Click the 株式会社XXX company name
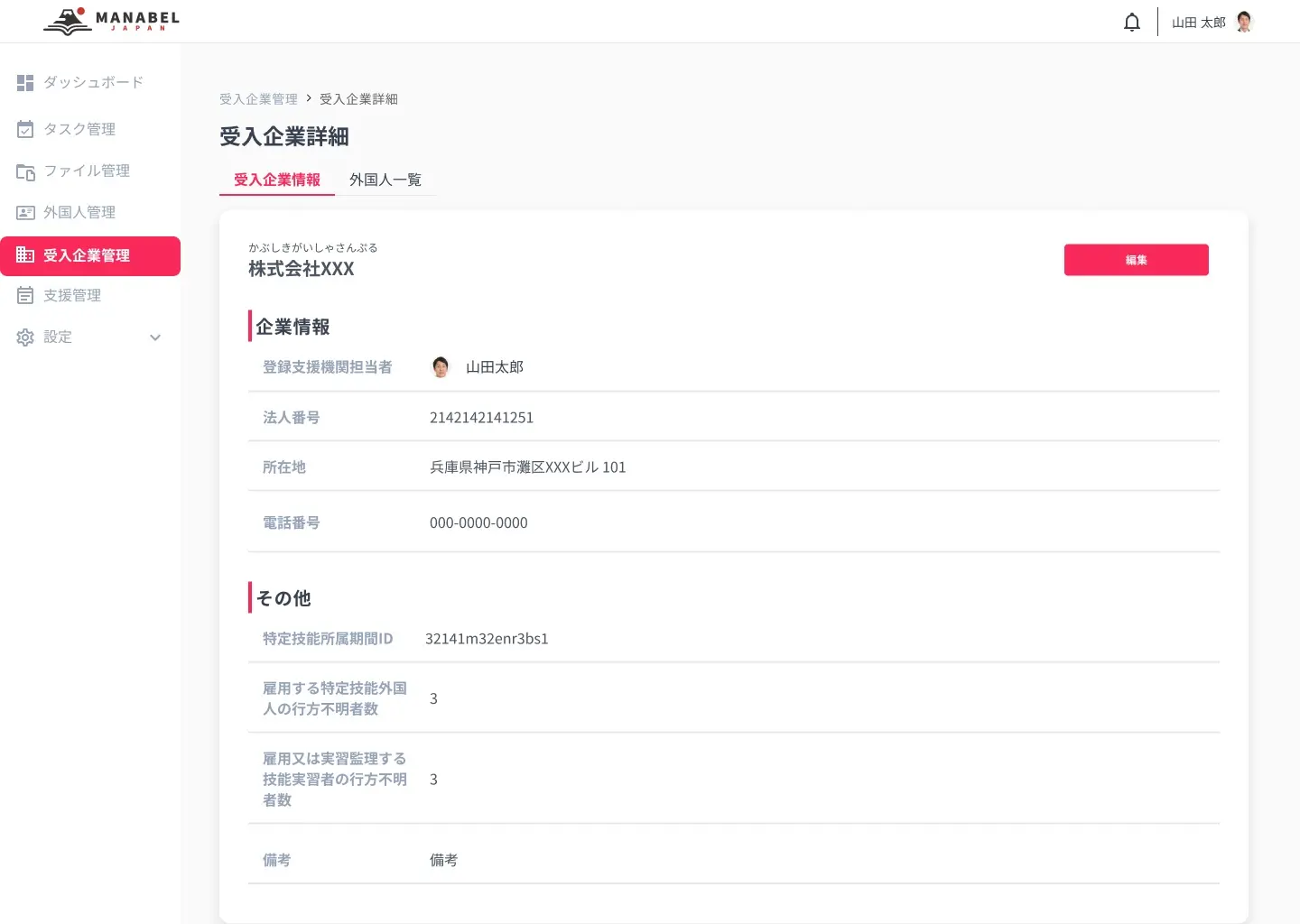 tap(300, 269)
